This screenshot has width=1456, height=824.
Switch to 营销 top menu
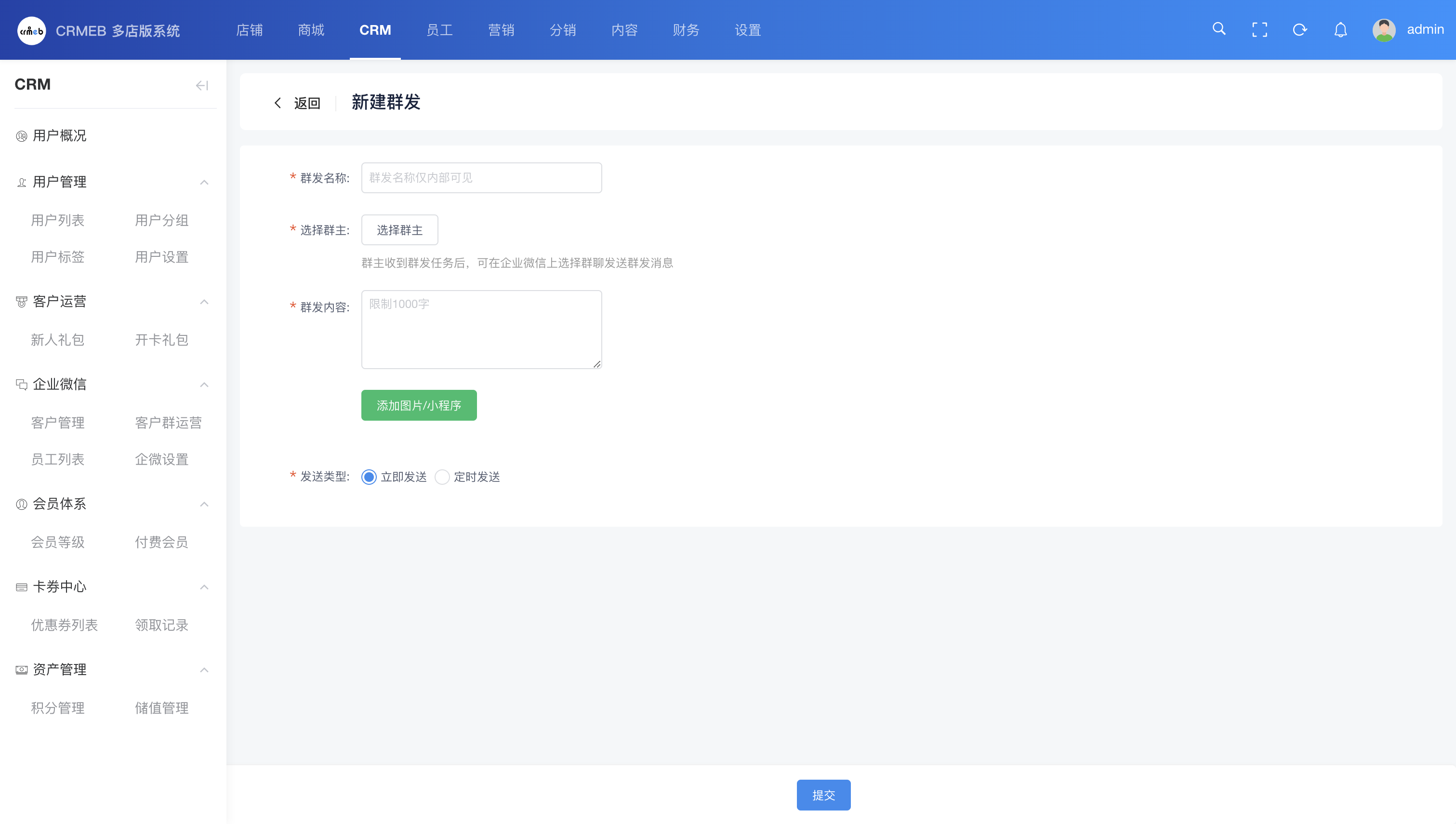pos(501,30)
